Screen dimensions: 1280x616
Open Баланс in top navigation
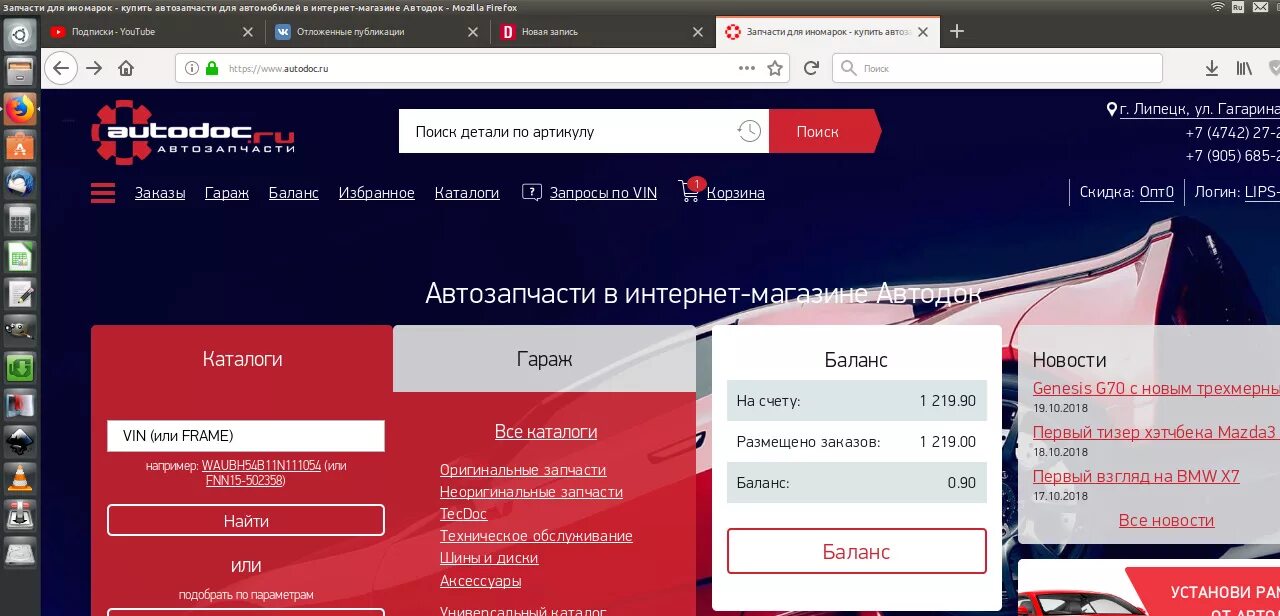(x=293, y=193)
